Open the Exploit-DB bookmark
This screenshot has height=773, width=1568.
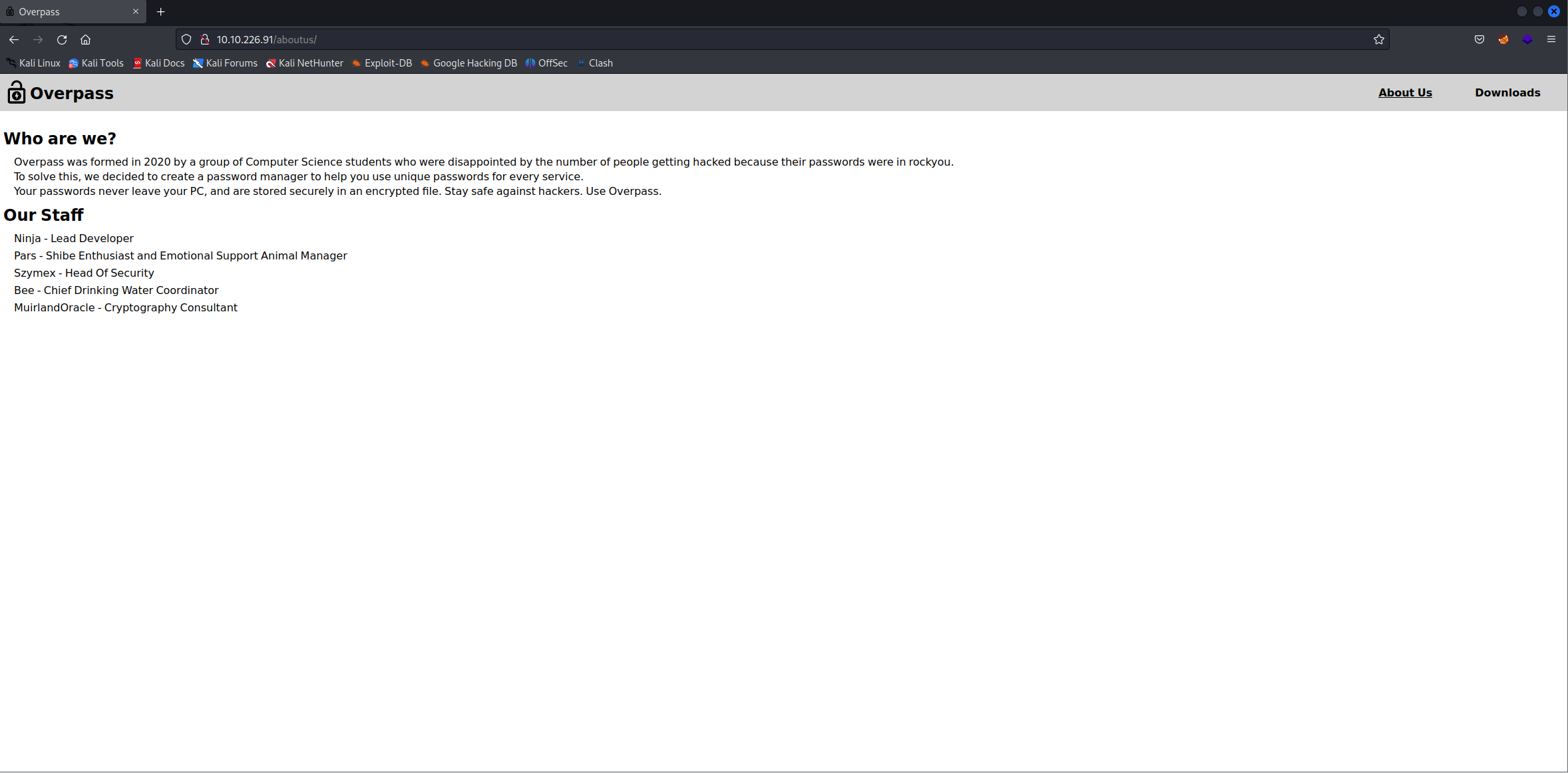point(382,63)
